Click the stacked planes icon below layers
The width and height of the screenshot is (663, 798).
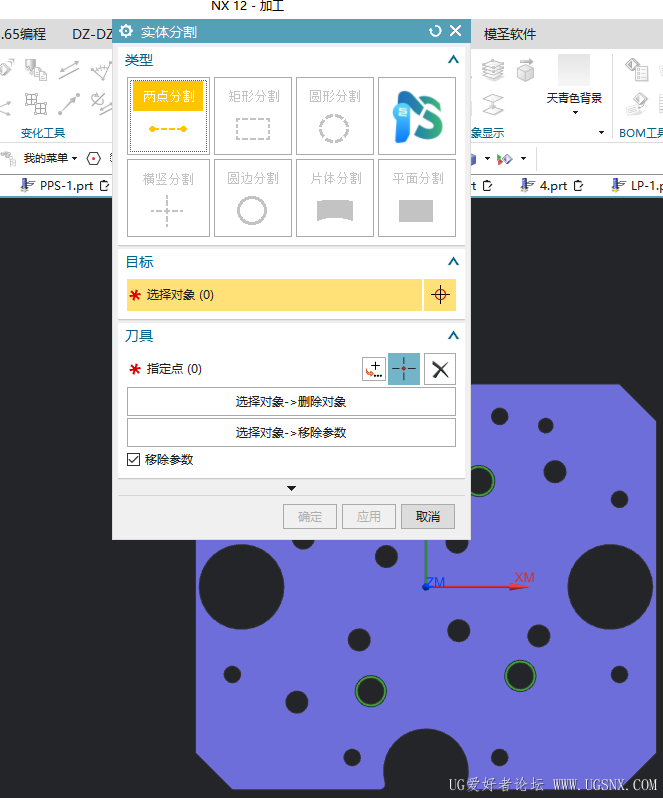coord(493,104)
